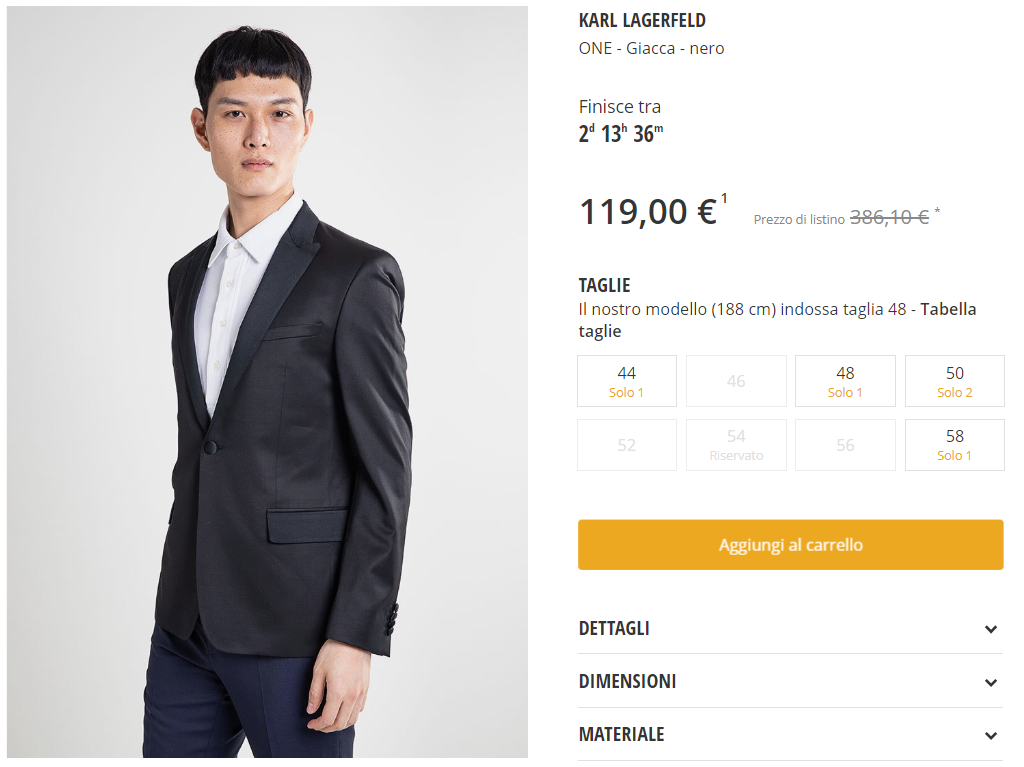Click disabled size 56 option
Viewport: 1024px width, 767px height.
[x=845, y=444]
